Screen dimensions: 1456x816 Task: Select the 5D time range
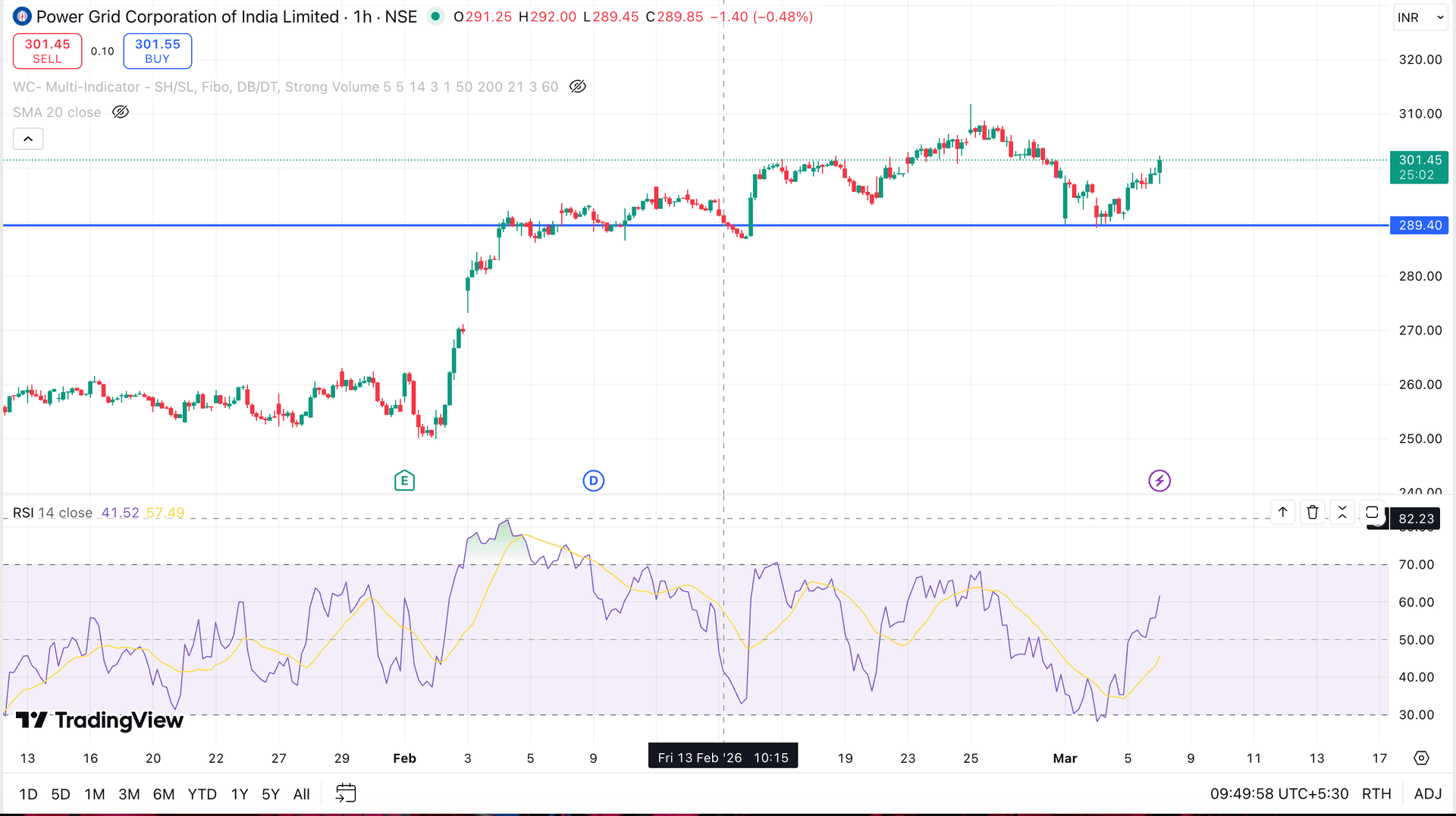[x=61, y=794]
